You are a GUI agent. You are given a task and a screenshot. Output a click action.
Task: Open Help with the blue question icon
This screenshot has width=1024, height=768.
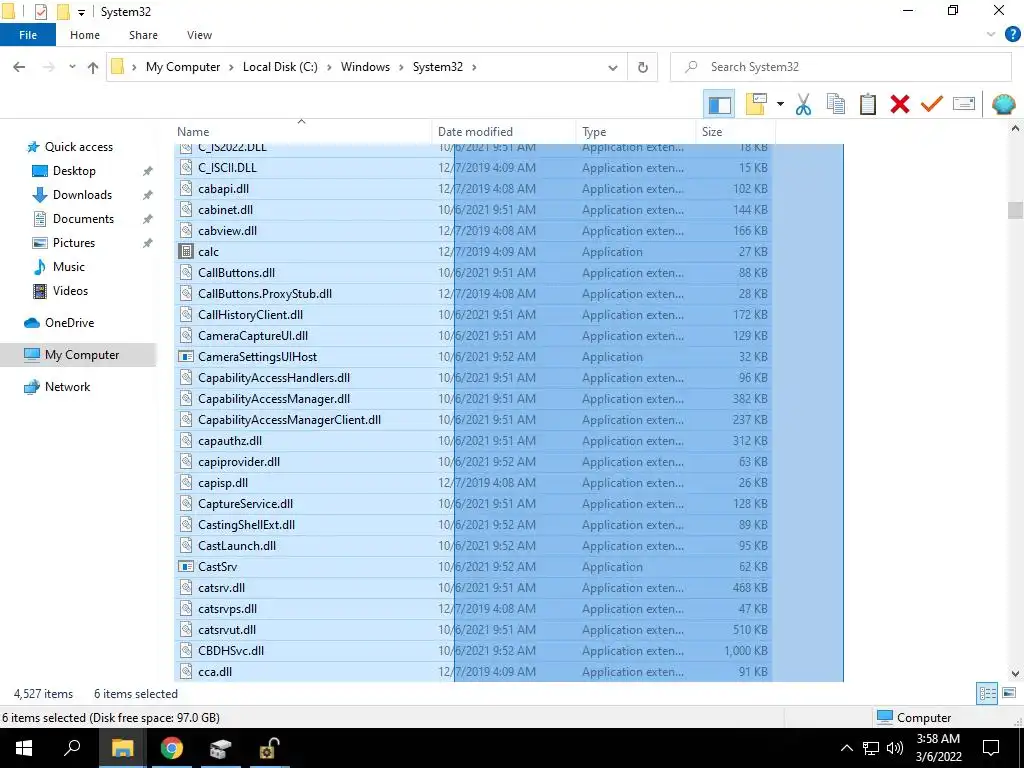click(1012, 35)
